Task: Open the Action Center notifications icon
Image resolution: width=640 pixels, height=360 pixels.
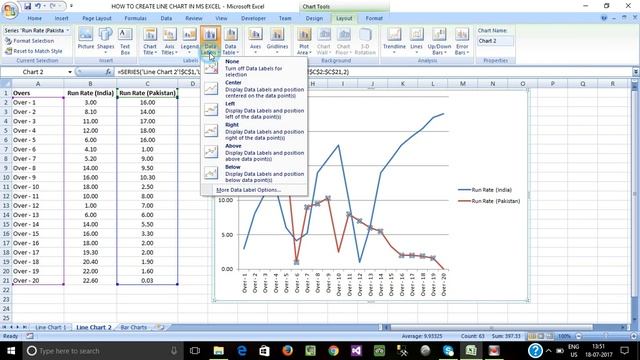Action: coord(624,351)
